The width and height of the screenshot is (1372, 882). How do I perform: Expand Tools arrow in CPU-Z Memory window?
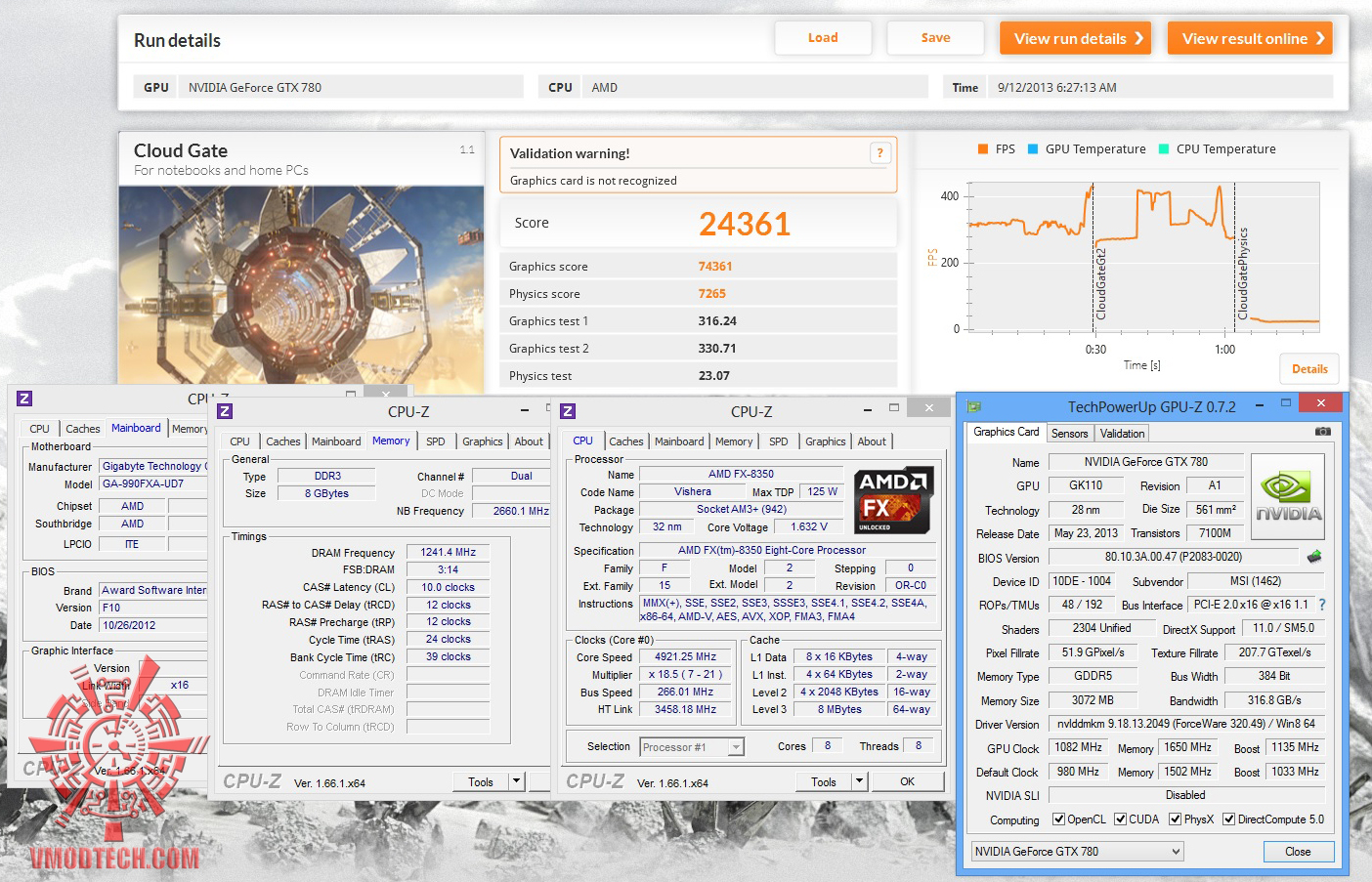pos(517,781)
